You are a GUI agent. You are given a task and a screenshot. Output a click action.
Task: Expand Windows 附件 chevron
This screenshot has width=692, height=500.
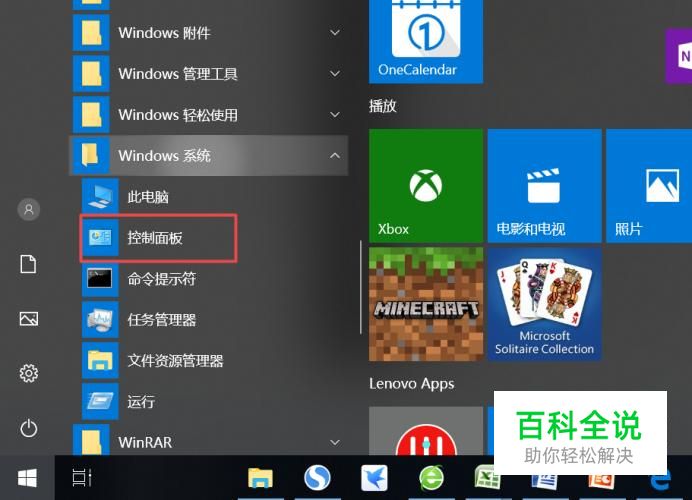(x=335, y=33)
